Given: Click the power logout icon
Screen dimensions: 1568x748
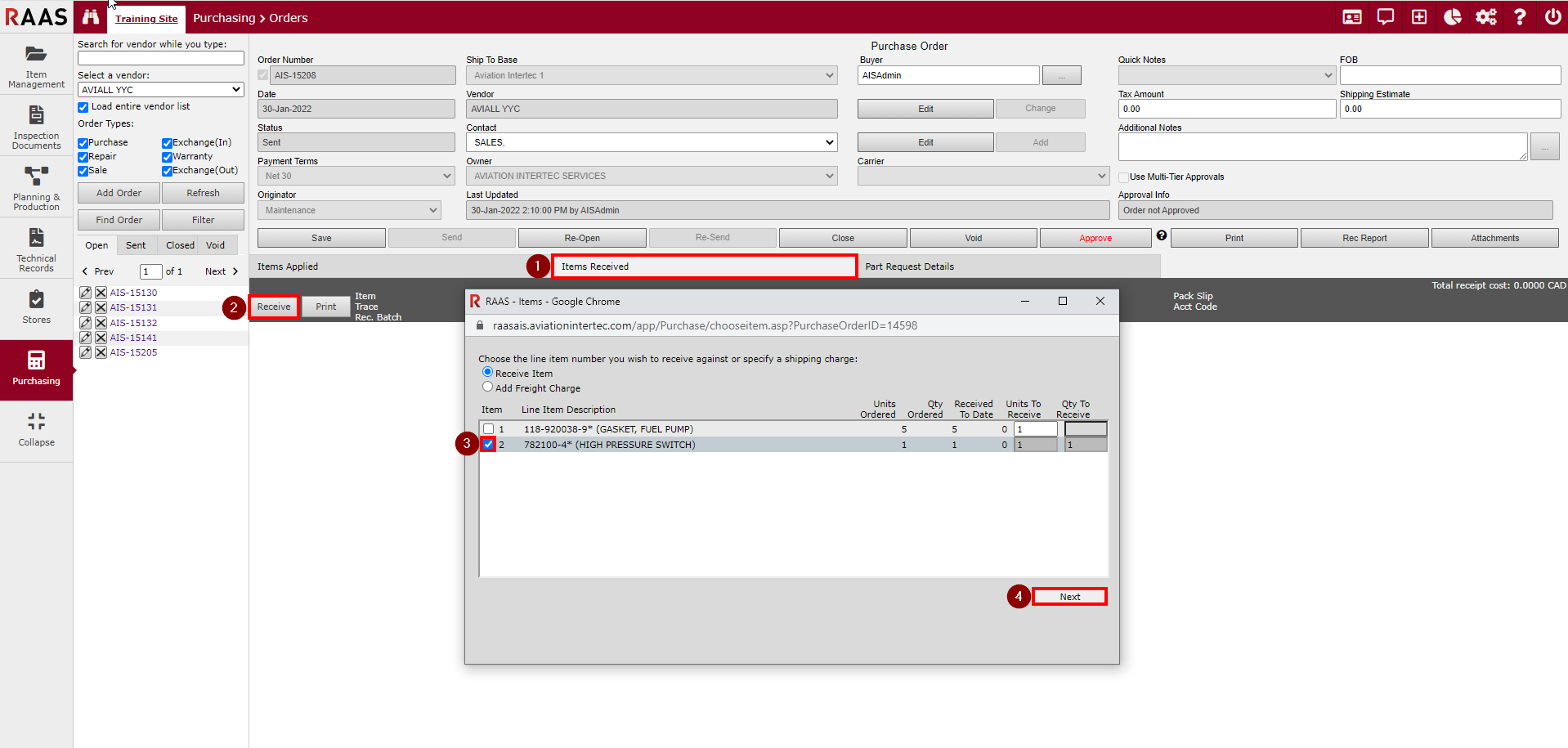Looking at the screenshot, I should (x=1552, y=17).
